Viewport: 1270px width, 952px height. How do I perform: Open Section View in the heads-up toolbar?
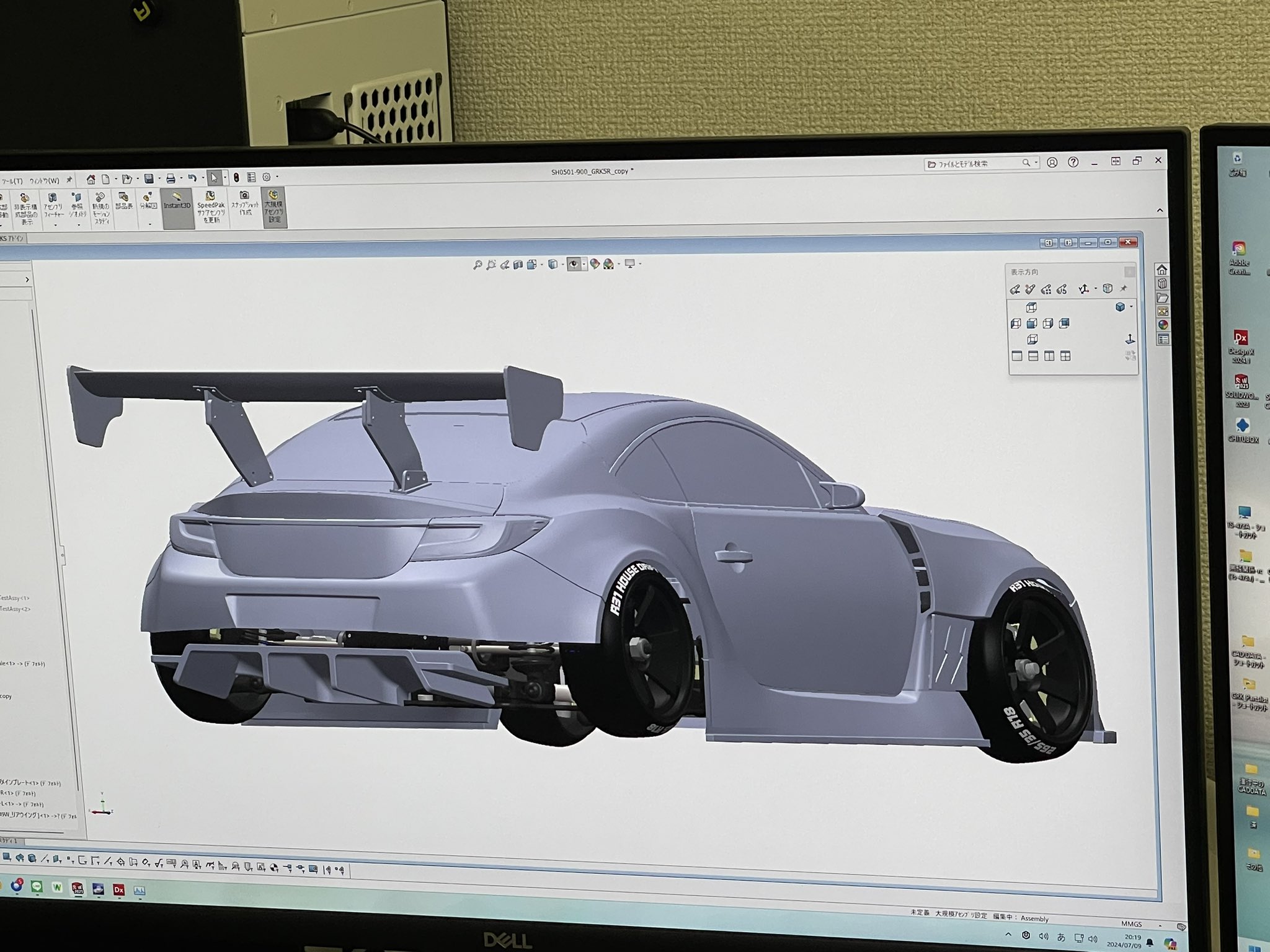pyautogui.click(x=518, y=265)
